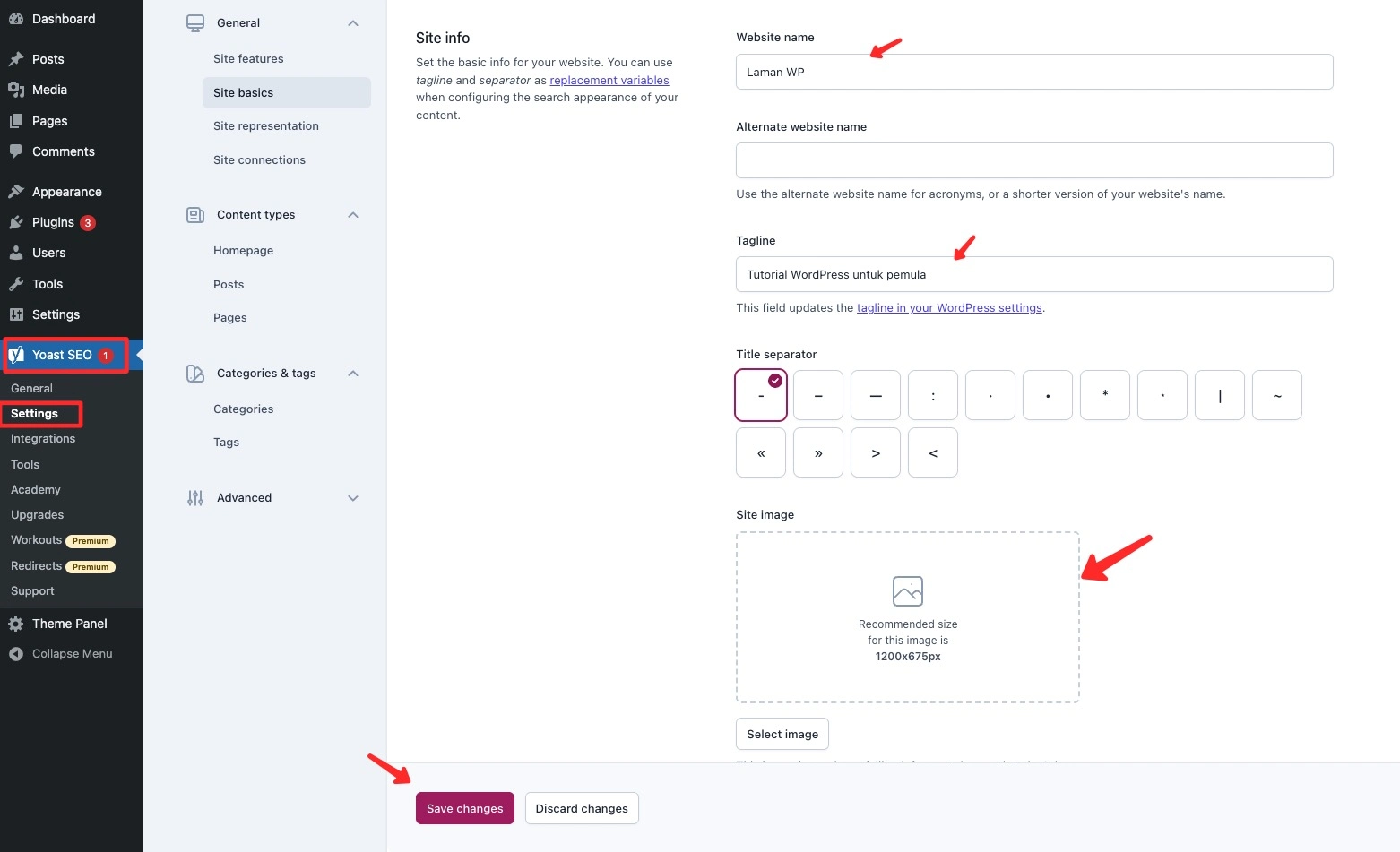Select the hyphen title separator
This screenshot has height=852, width=1400.
(761, 395)
